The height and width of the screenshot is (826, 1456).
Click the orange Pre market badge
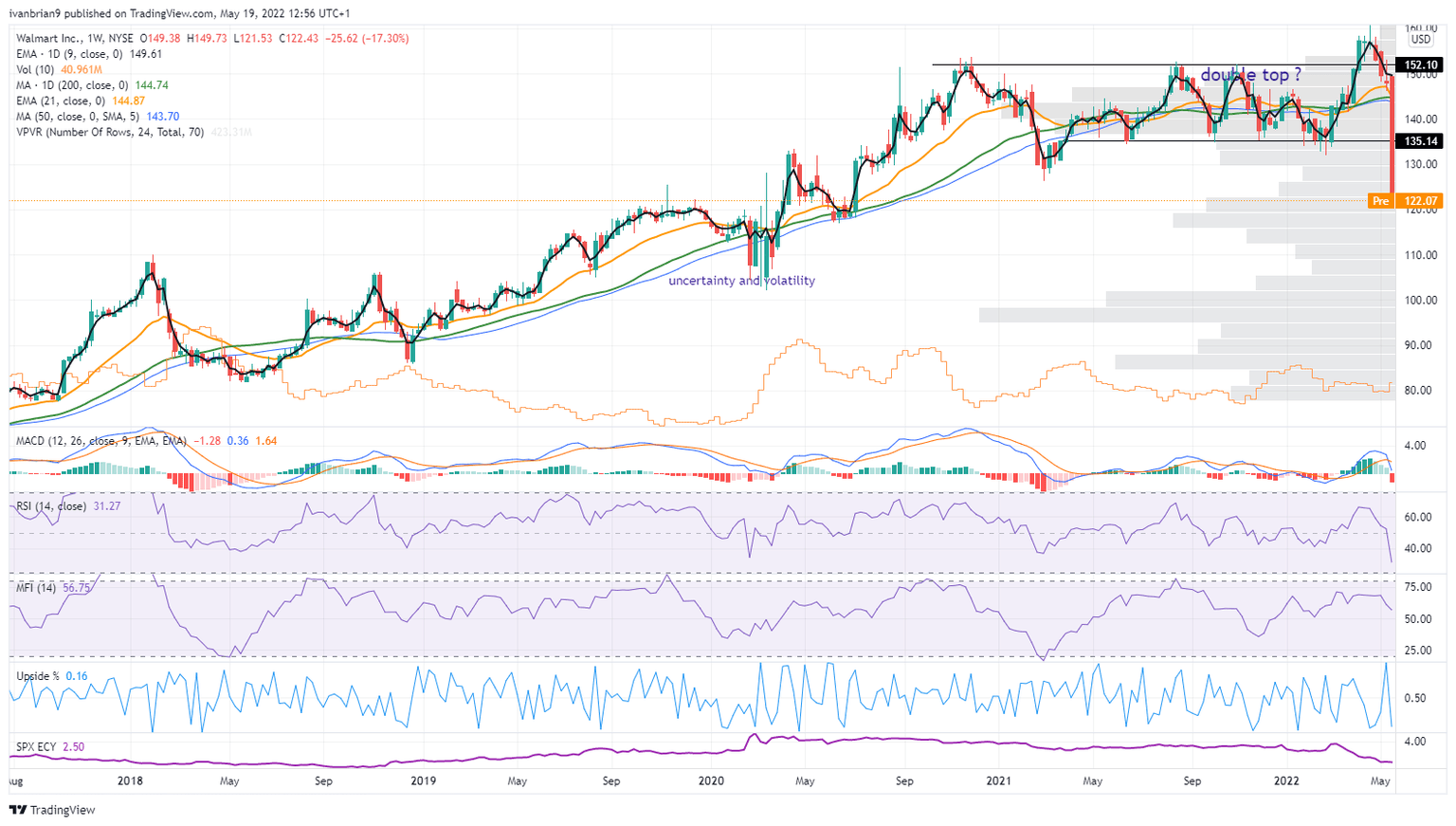tap(1380, 201)
